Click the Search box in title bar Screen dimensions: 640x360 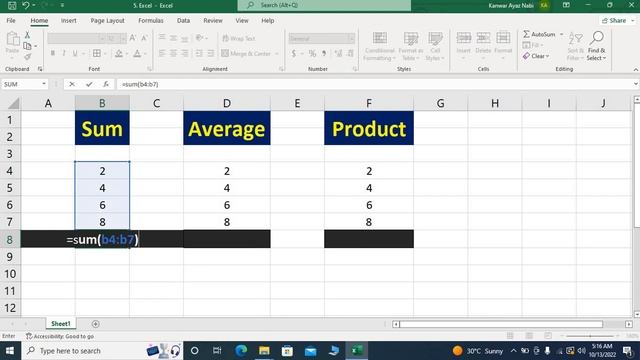point(324,5)
